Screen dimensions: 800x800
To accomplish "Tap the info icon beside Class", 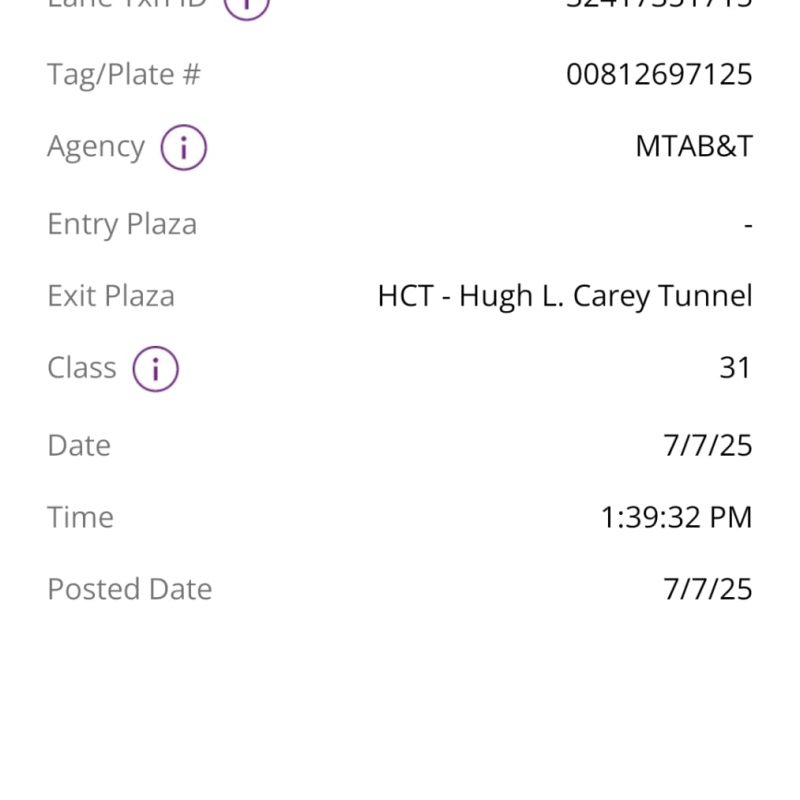I will click(155, 368).
